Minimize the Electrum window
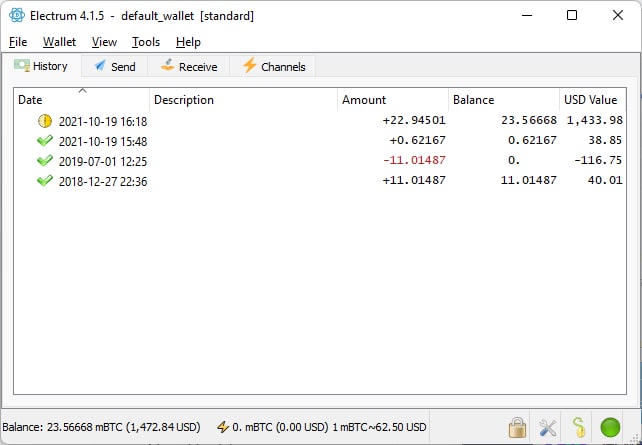Viewport: 642px width, 445px height. pos(527,16)
